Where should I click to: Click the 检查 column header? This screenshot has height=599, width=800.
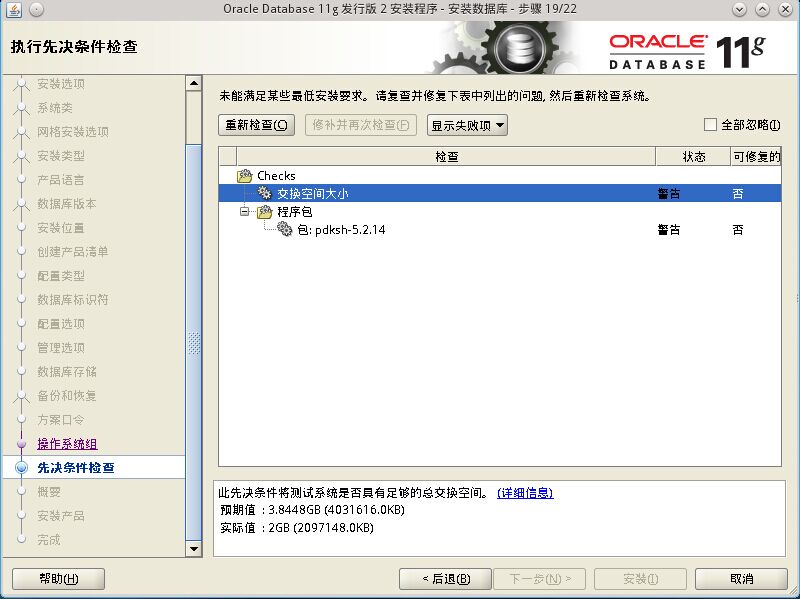pos(446,157)
